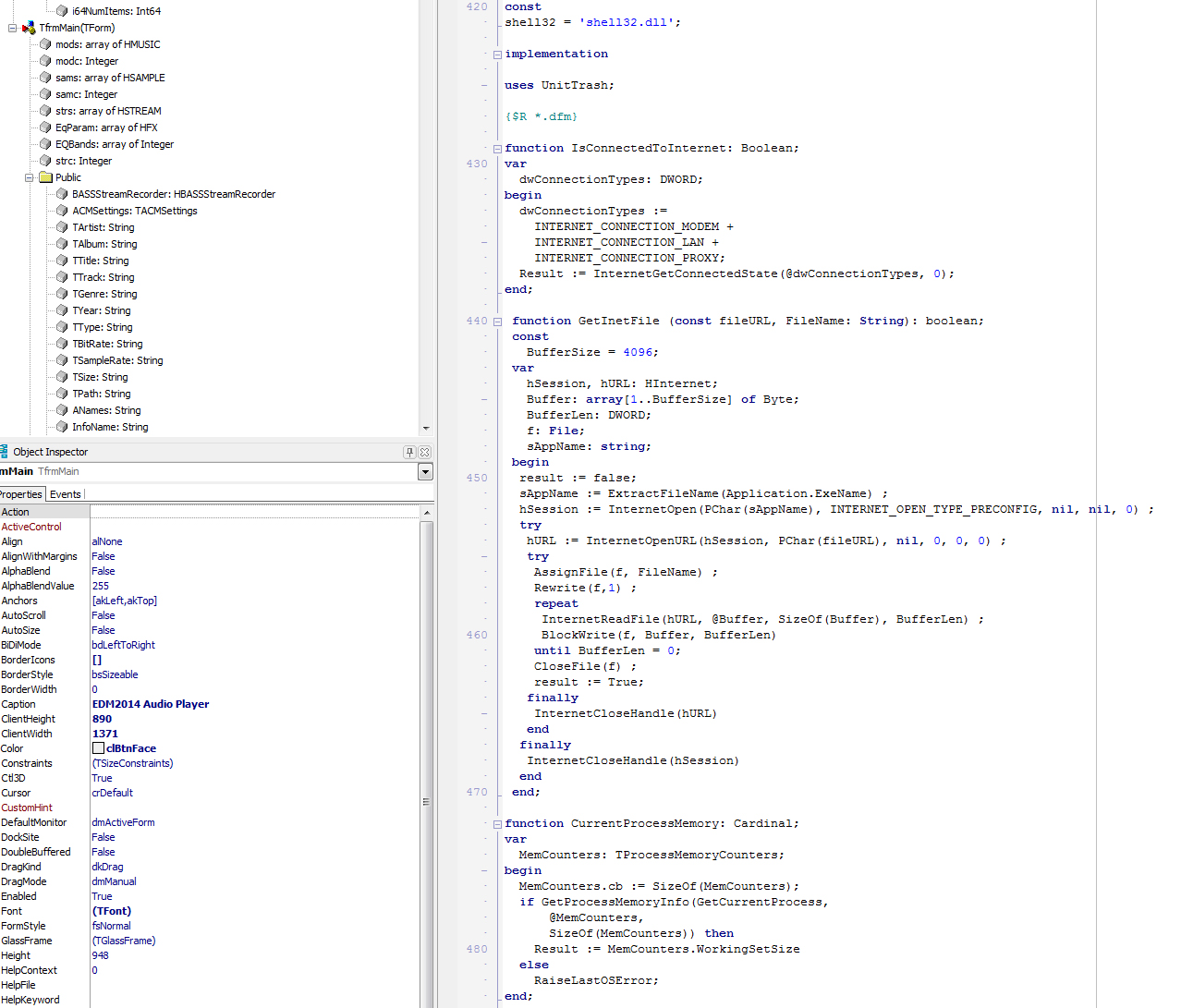The image size is (1181, 1008).
Task: Click the field icon next to TAlbum: String
Action: pos(62,244)
